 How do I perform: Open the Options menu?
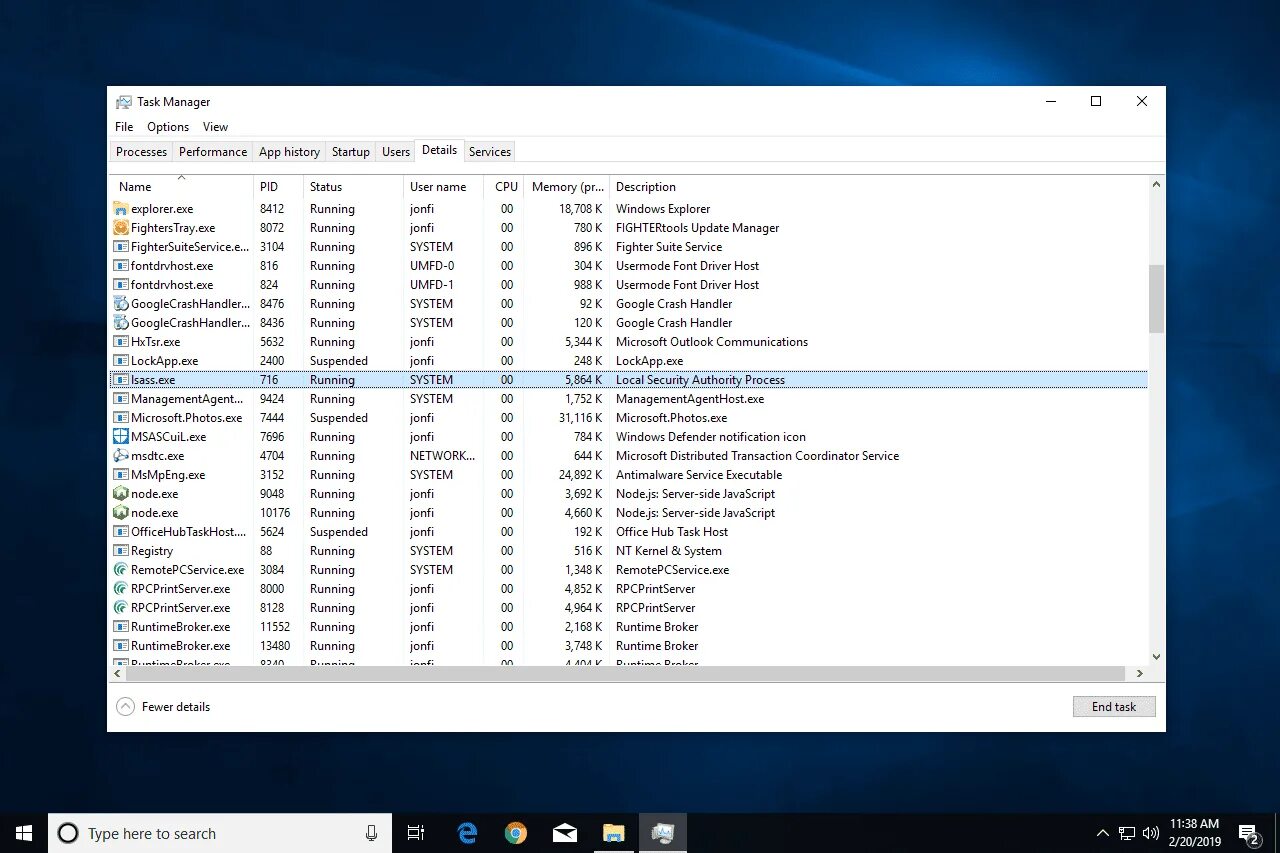[168, 127]
